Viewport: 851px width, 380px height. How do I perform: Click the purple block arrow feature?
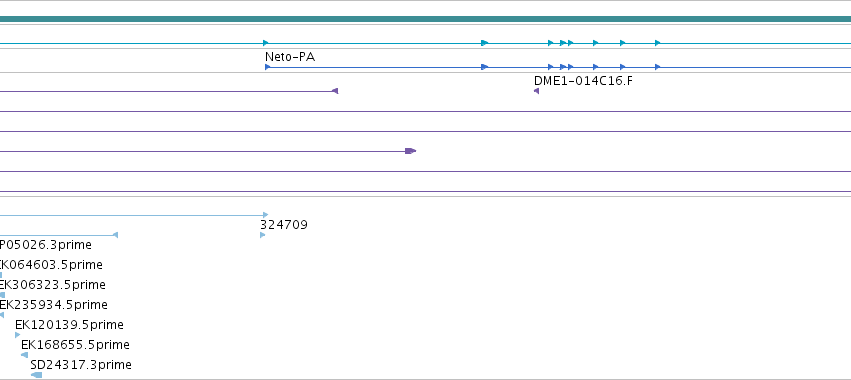coord(410,151)
